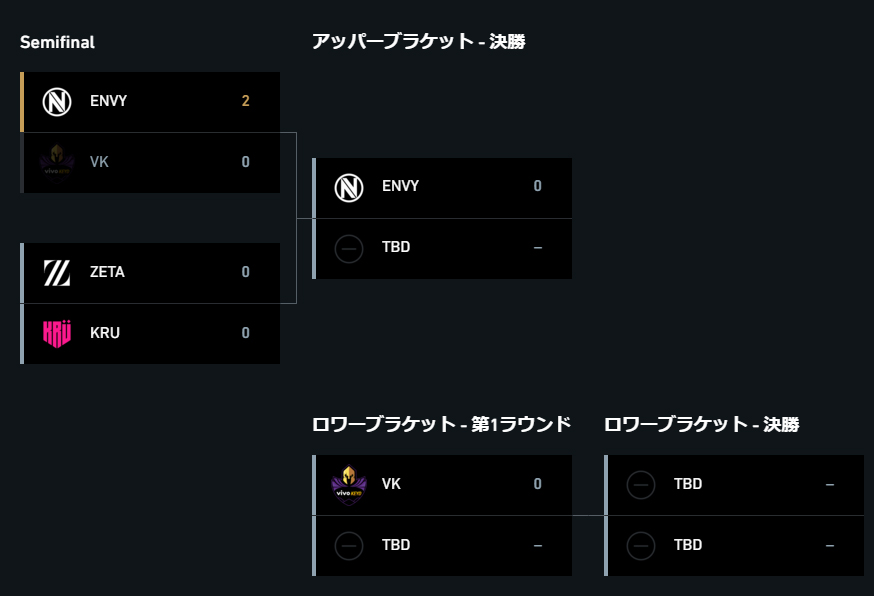
Task: Select the pink KRU team logo
Action: tap(57, 333)
